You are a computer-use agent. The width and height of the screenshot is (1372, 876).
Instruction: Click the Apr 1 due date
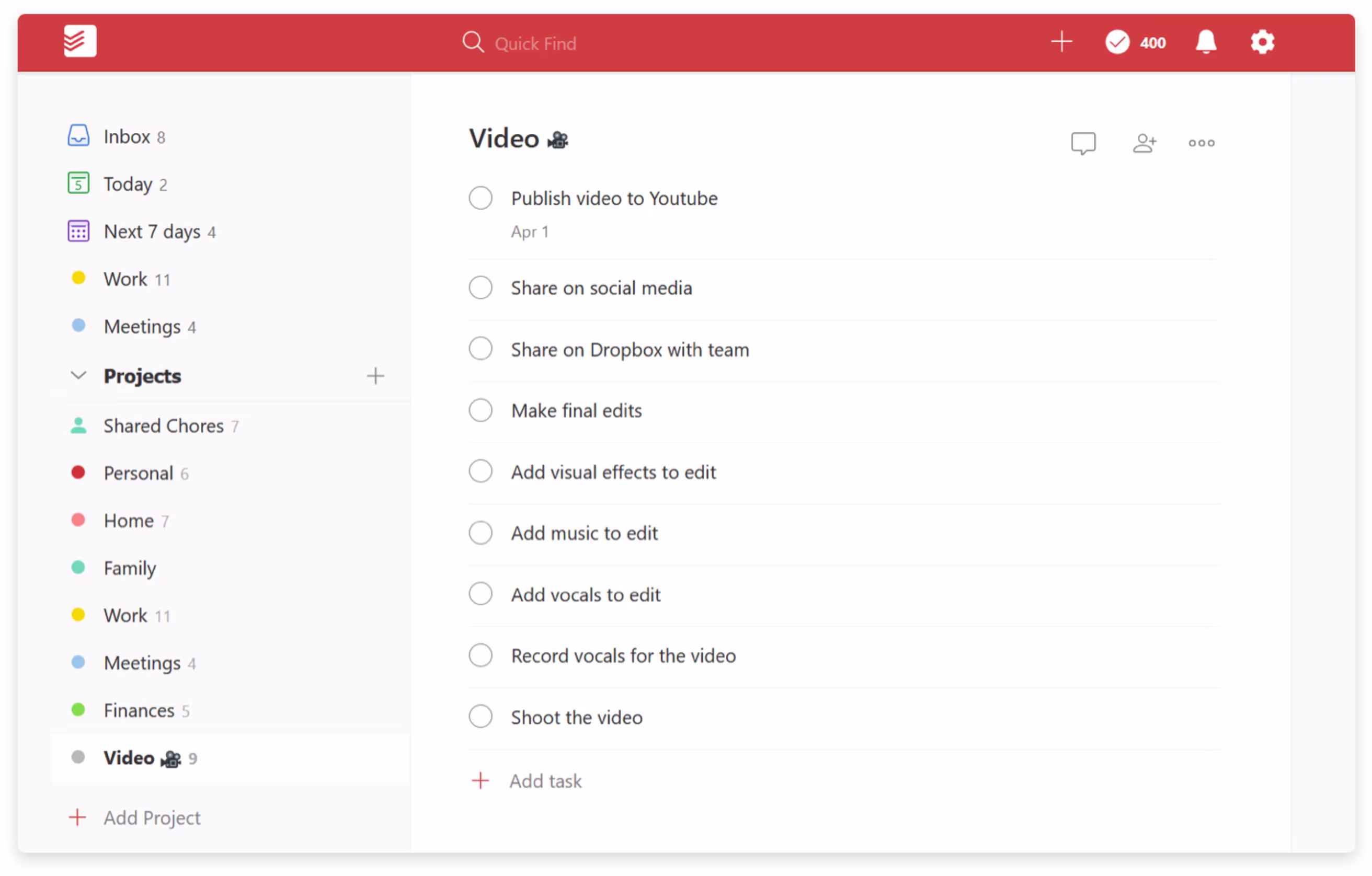click(529, 232)
